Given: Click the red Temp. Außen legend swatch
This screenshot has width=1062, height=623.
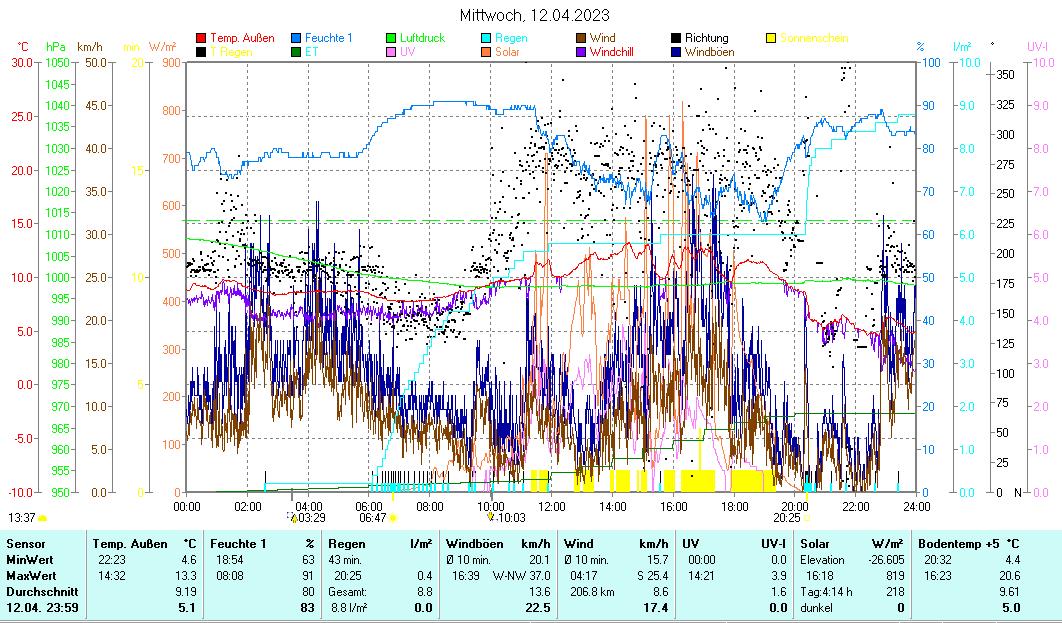Looking at the screenshot, I should pyautogui.click(x=201, y=39).
